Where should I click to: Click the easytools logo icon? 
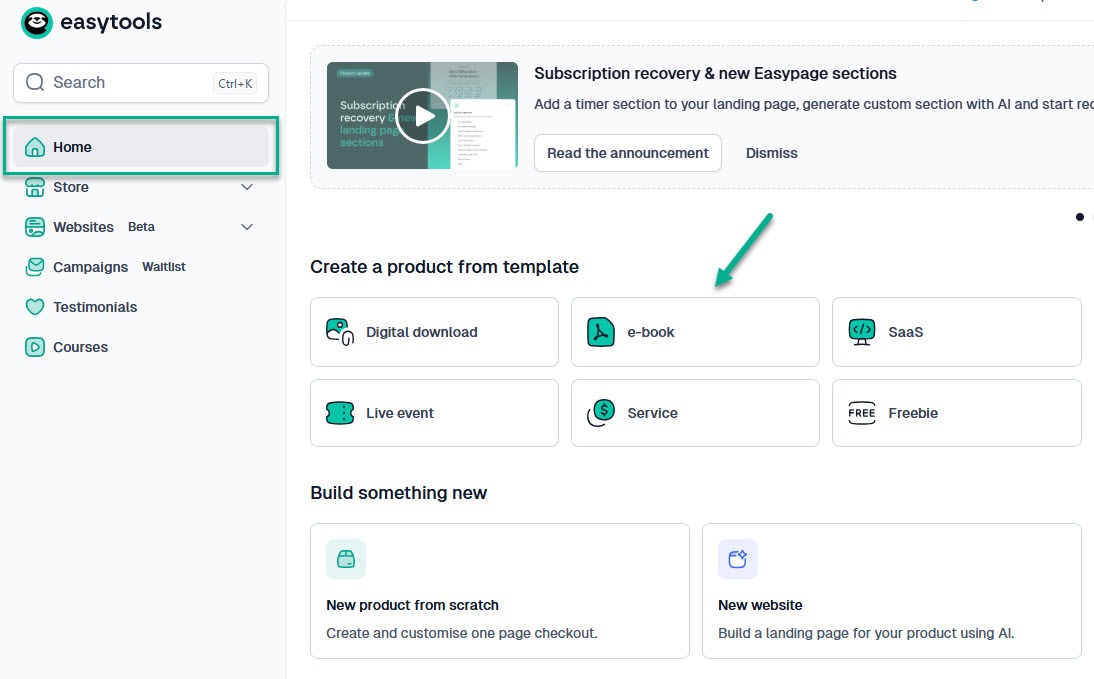click(36, 22)
